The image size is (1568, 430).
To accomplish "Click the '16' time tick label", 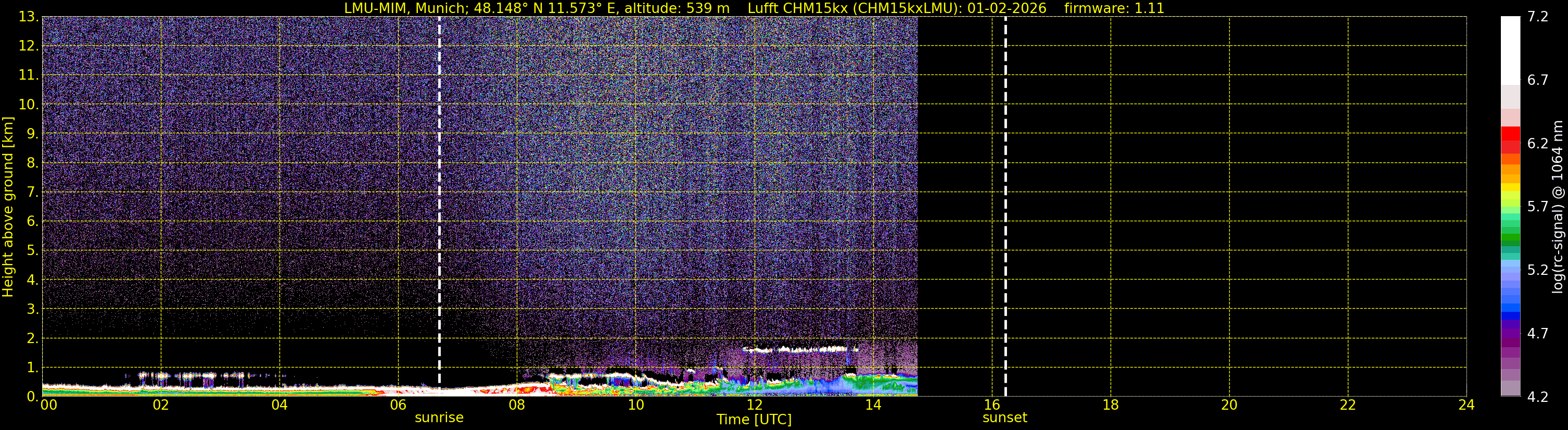I will coord(992,405).
